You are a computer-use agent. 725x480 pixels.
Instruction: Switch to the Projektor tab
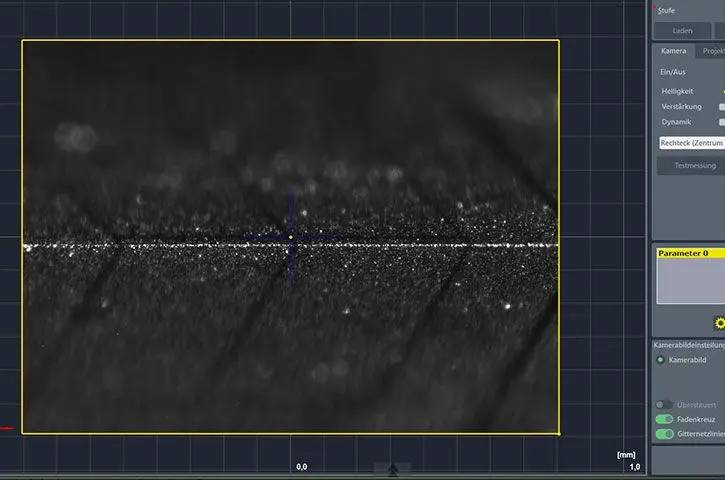[x=711, y=51]
